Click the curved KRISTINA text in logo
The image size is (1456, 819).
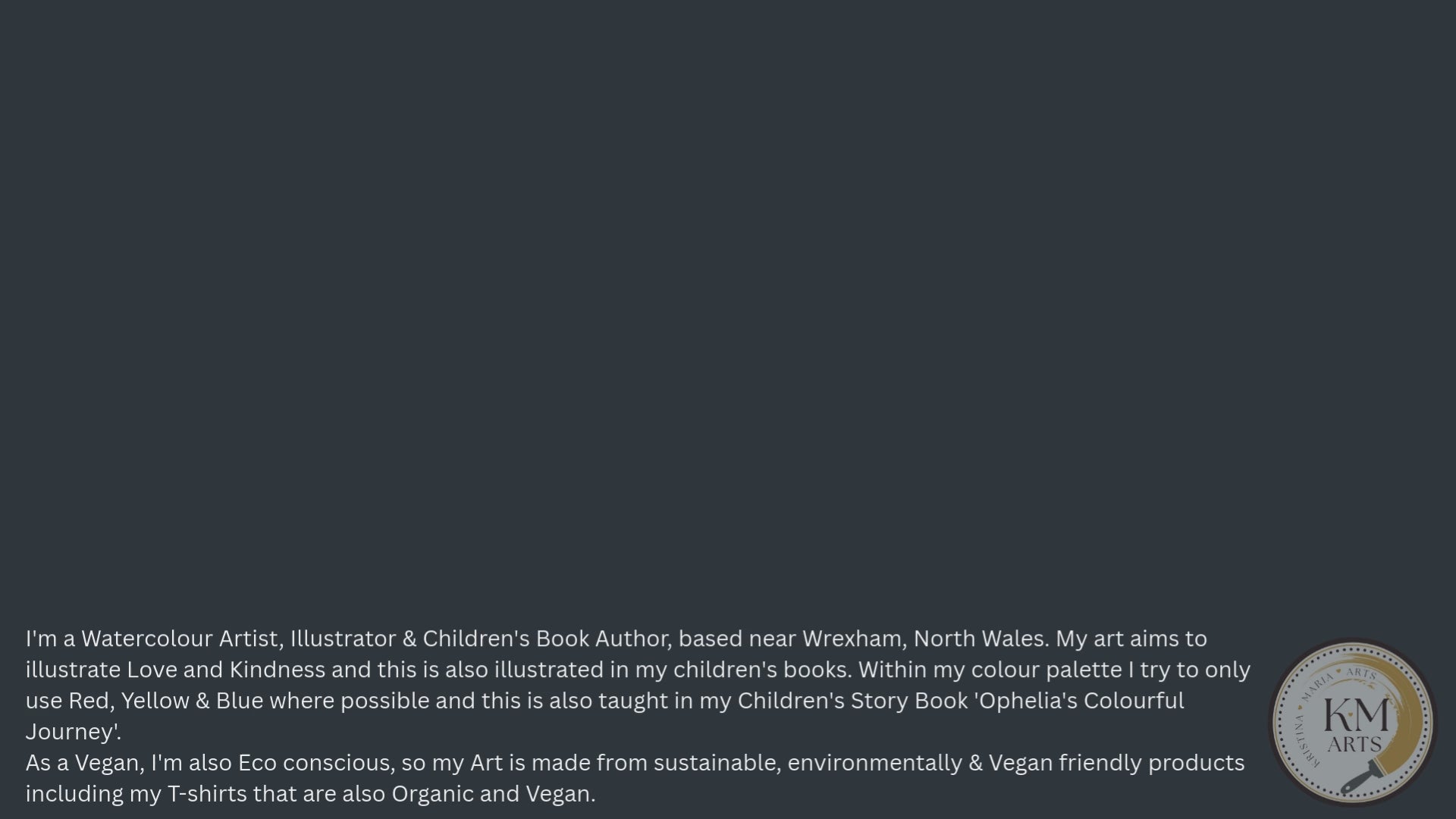point(1306,741)
